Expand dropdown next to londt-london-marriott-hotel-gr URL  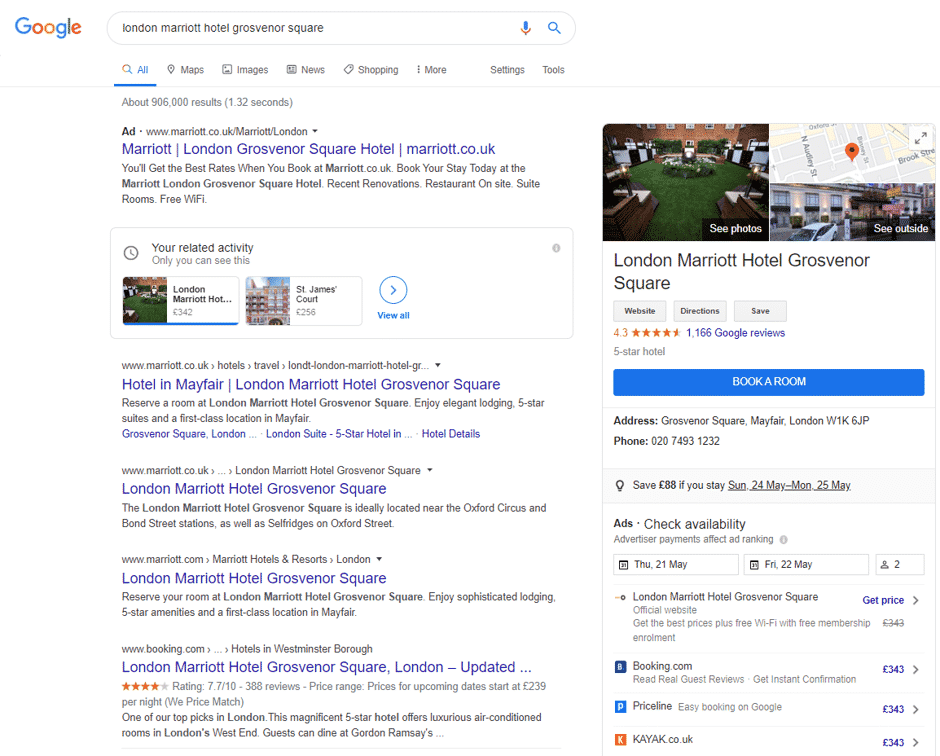click(438, 365)
